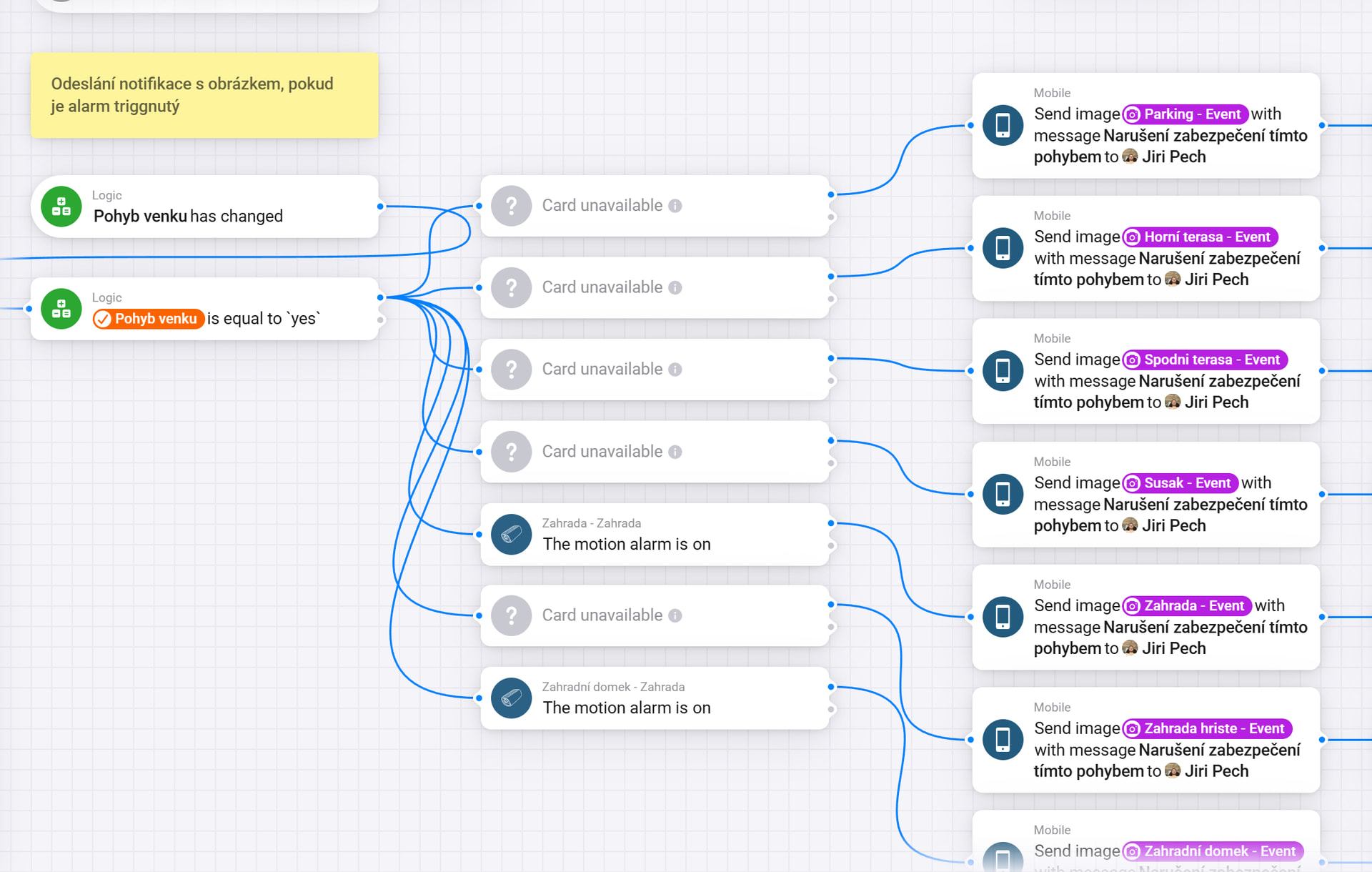Click the mobile phone icon on the Parking card
This screenshot has height=872, width=1372.
(x=1003, y=125)
